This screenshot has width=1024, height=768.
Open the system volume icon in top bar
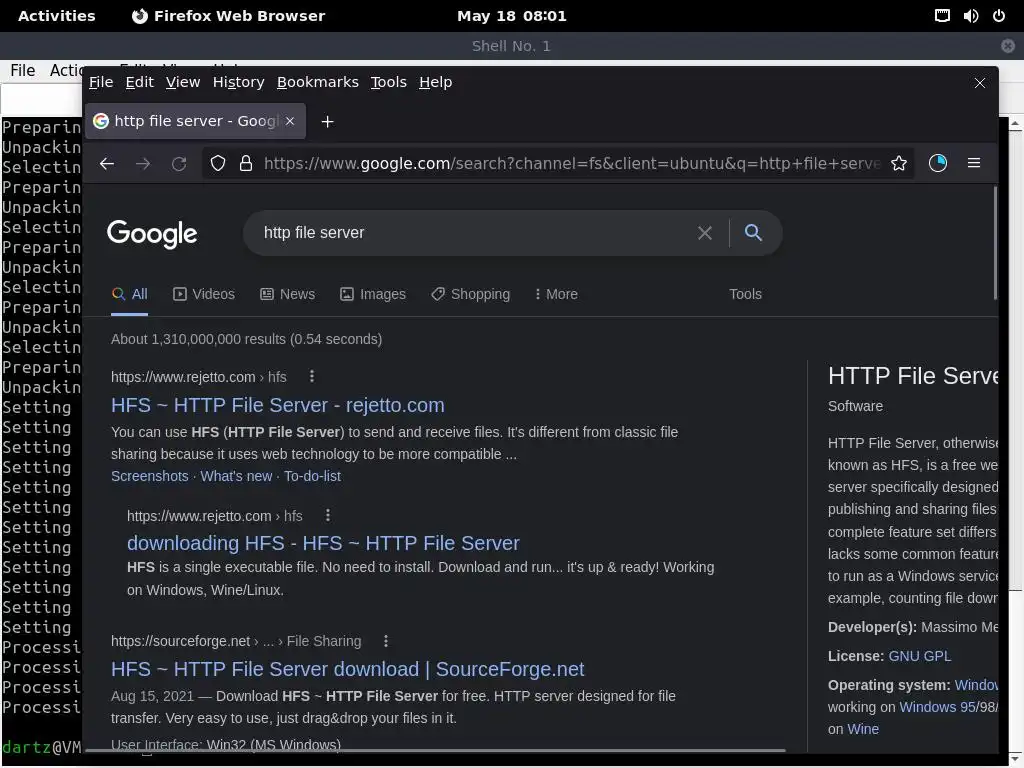(x=970, y=16)
